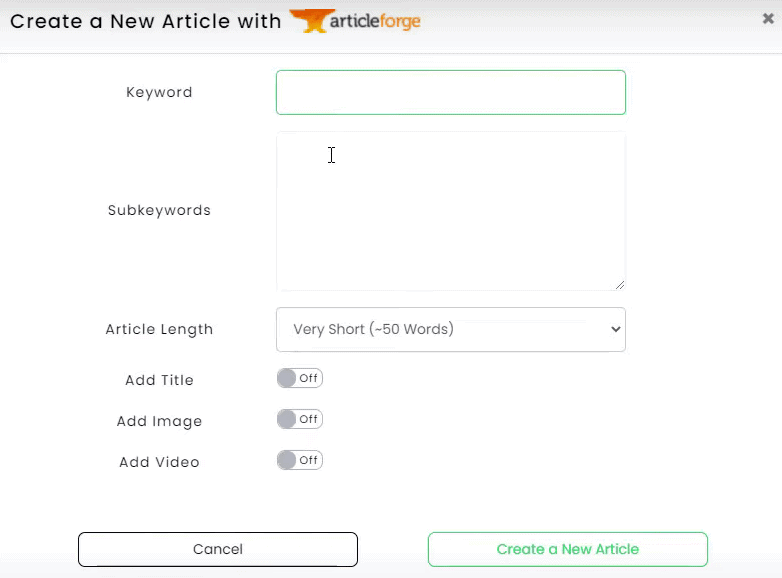This screenshot has width=782, height=578.
Task: Turn on the Add Video switch
Action: click(300, 460)
